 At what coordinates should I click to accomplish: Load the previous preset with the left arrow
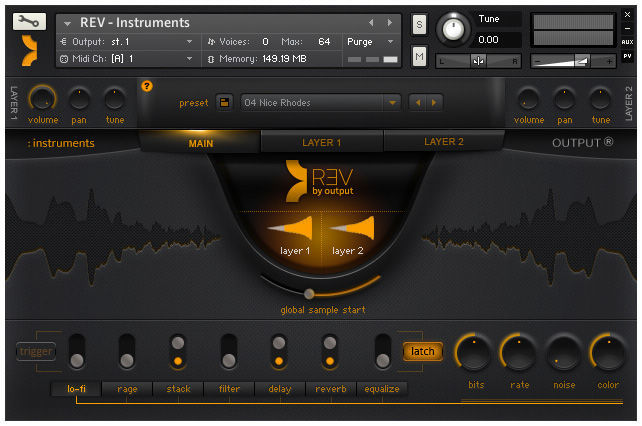click(x=418, y=102)
